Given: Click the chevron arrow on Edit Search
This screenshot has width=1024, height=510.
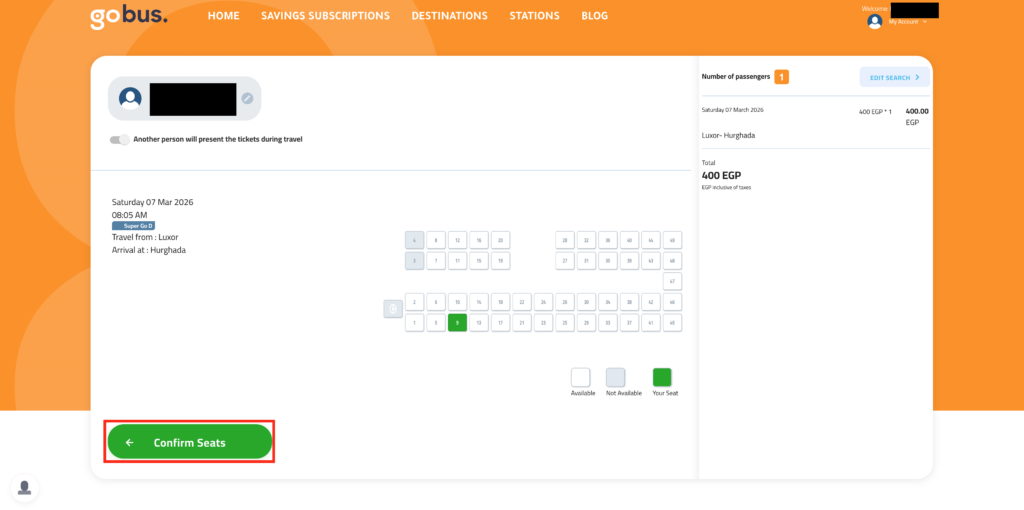Looking at the screenshot, I should [917, 77].
